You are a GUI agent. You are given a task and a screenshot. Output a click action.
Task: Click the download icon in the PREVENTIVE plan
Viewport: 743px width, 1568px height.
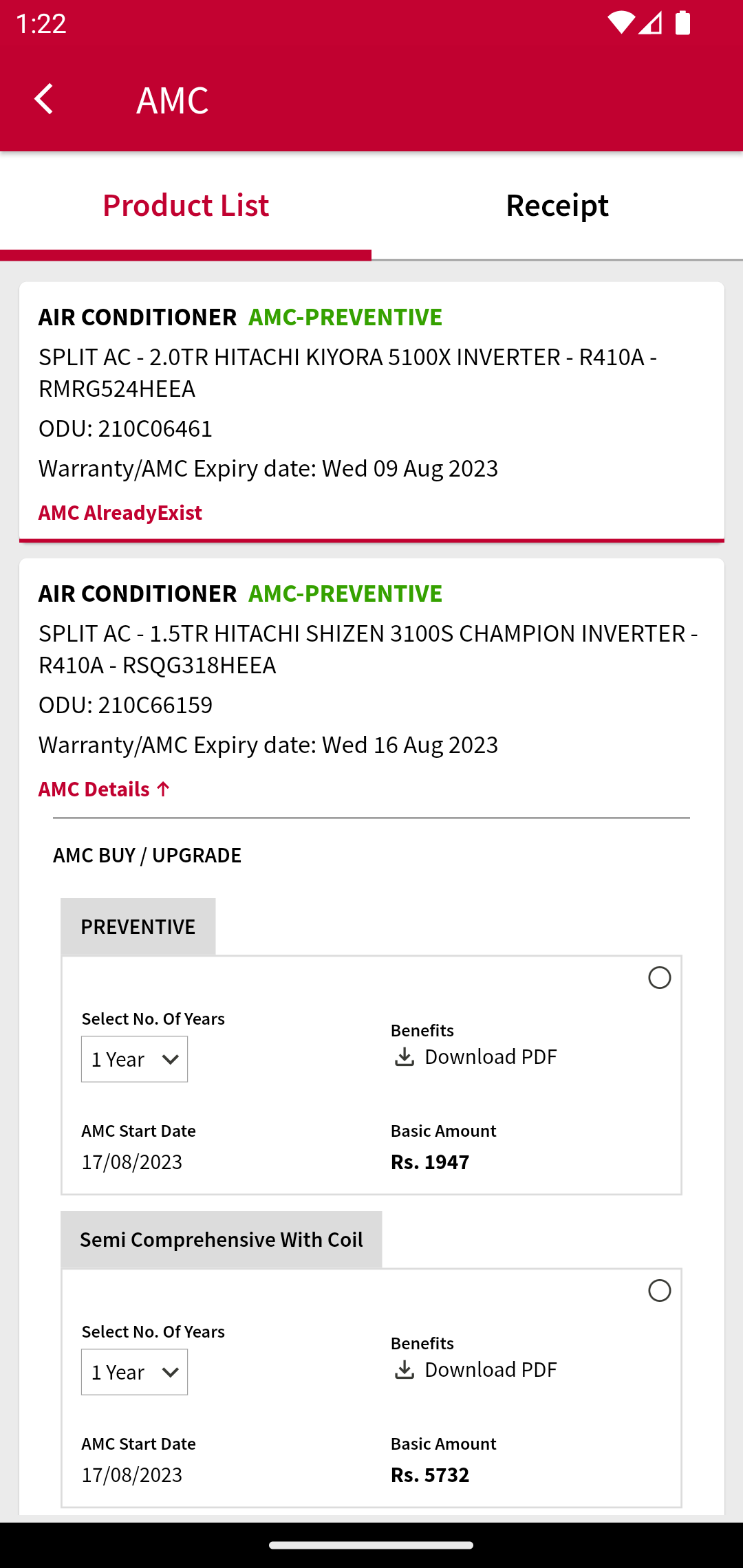(405, 1057)
